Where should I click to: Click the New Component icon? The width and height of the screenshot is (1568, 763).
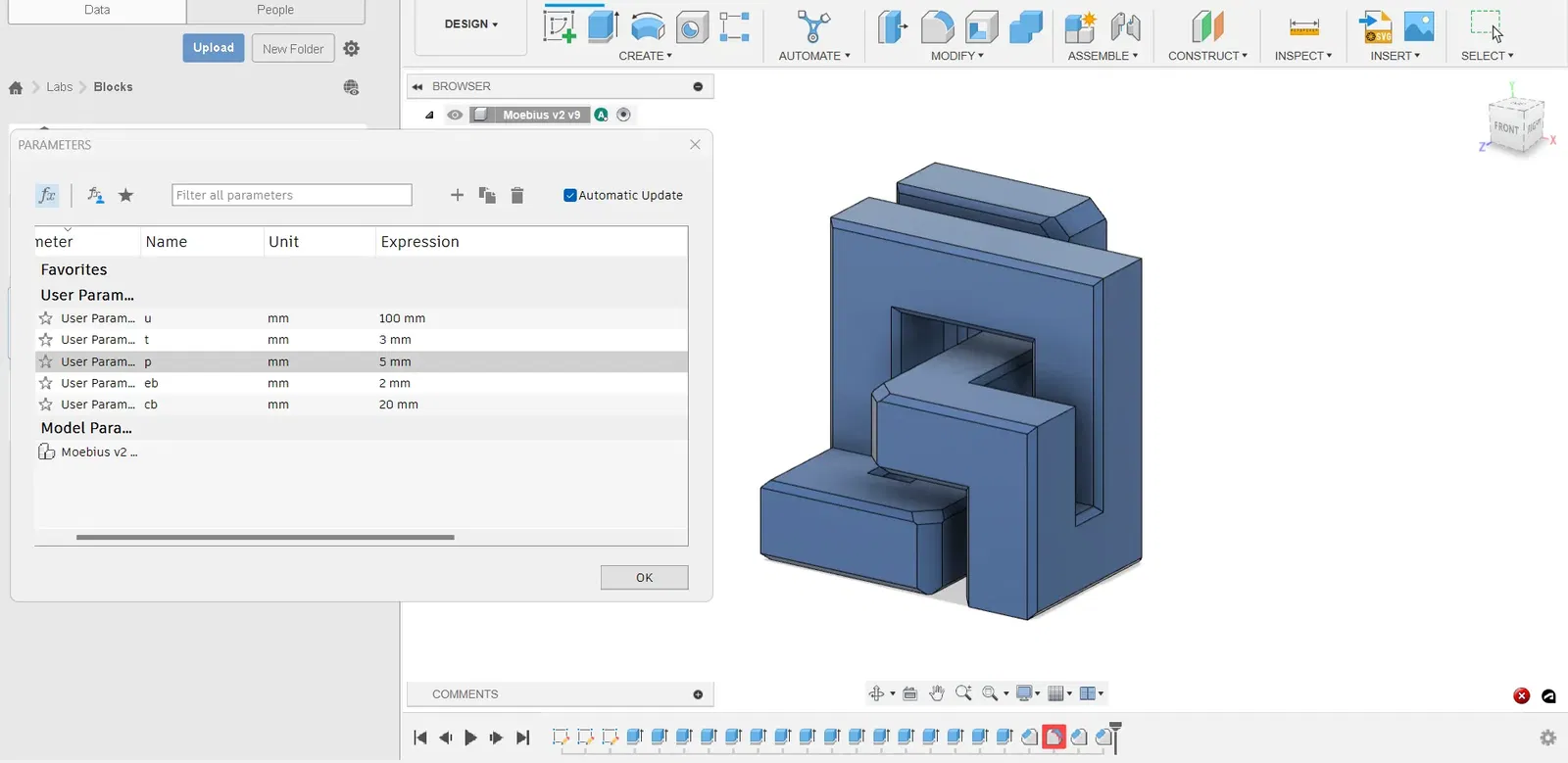[x=1081, y=26]
